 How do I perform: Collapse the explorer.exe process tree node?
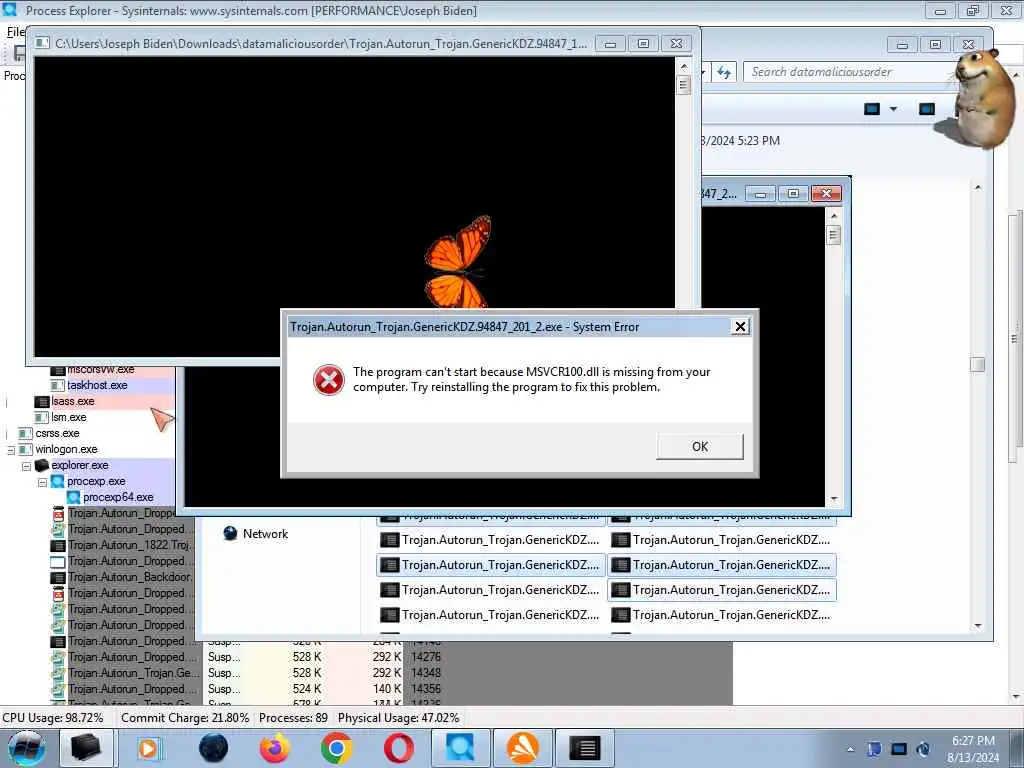point(27,466)
